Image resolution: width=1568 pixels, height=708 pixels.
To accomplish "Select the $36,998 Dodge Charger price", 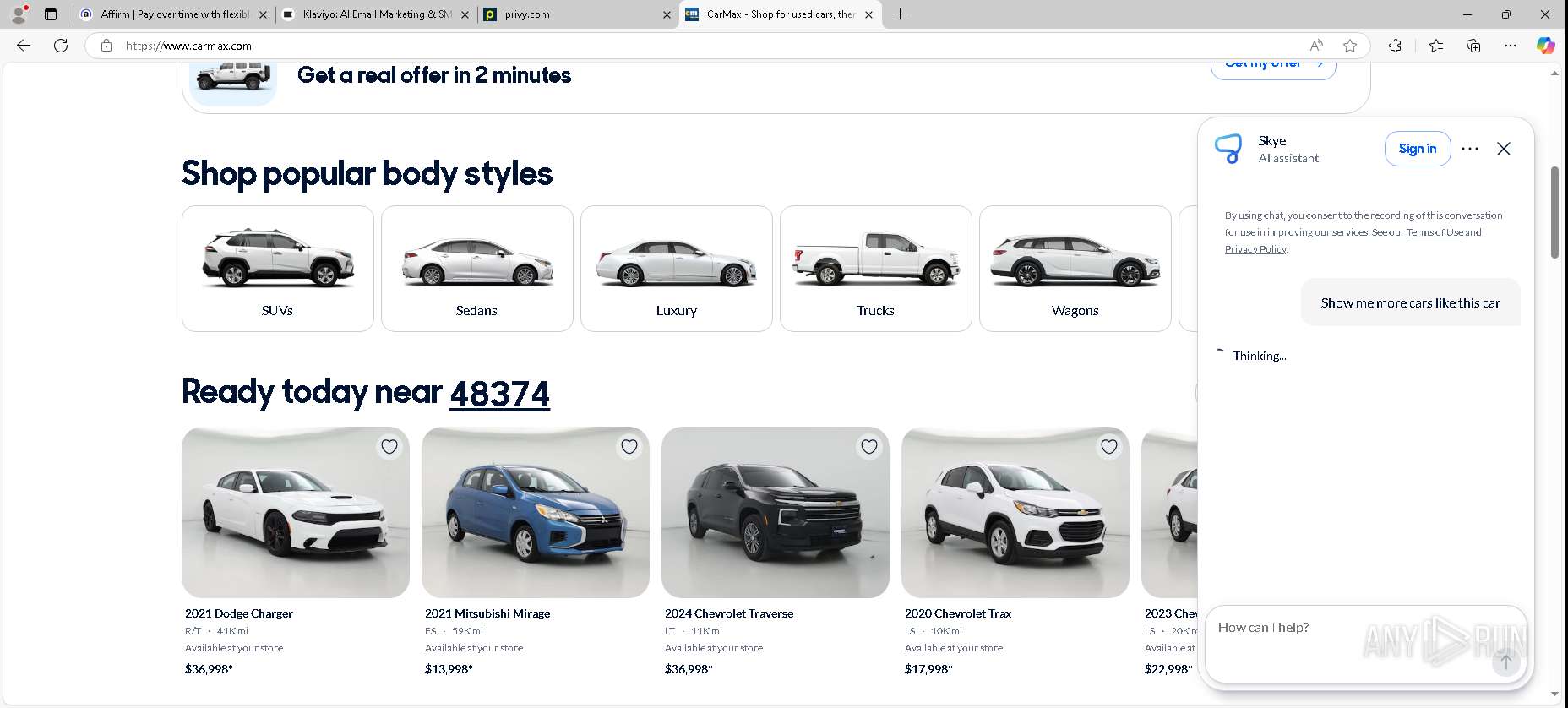I will pos(209,669).
